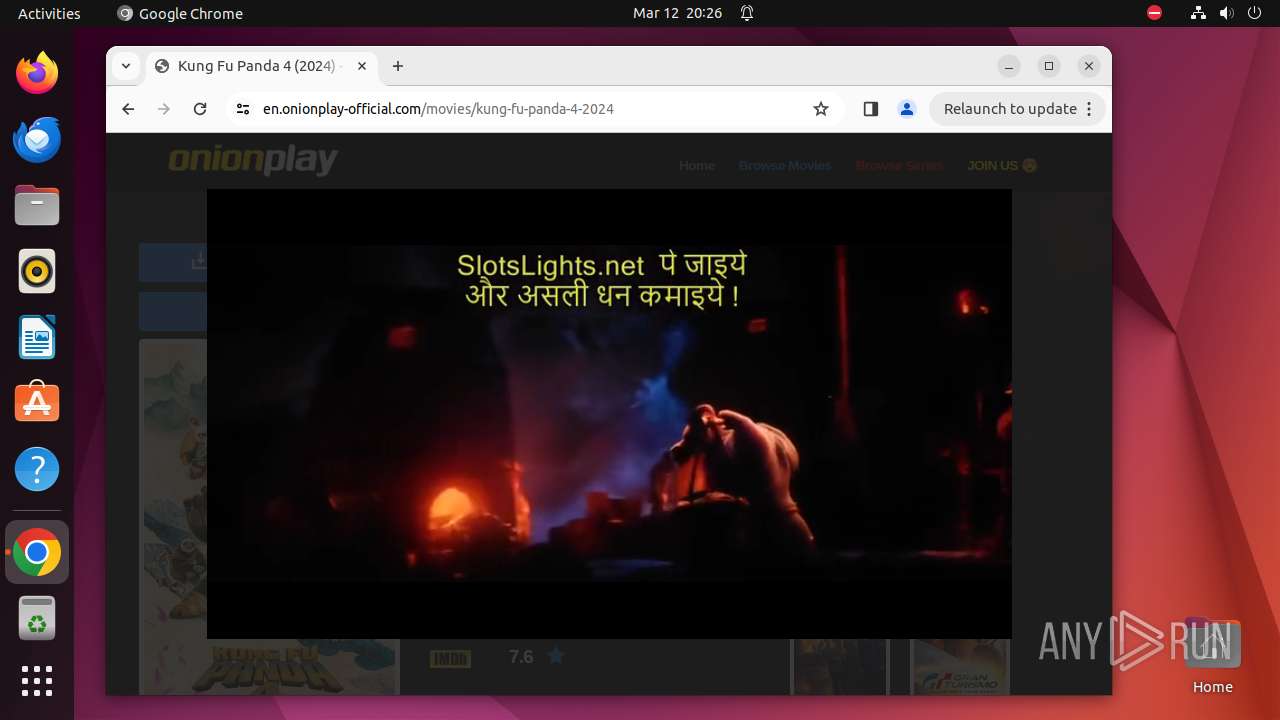Expand the Chrome tab search dropdown

125,66
